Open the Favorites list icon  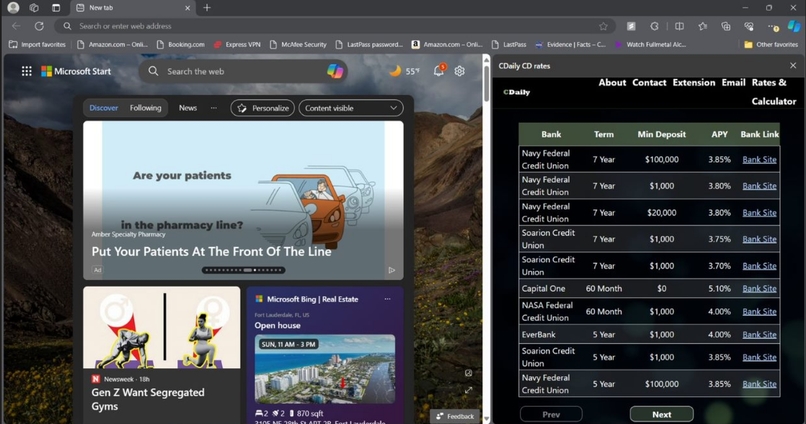tap(703, 26)
